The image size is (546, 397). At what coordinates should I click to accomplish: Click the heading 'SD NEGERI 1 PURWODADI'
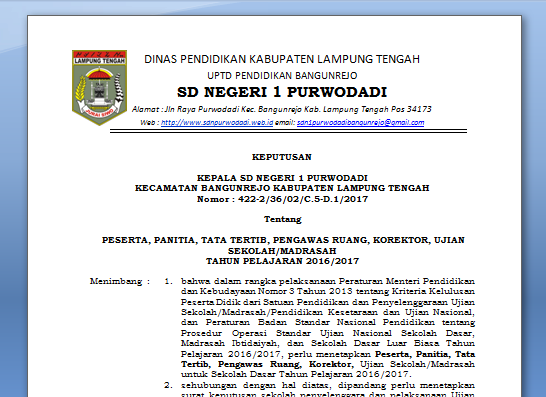click(282, 92)
